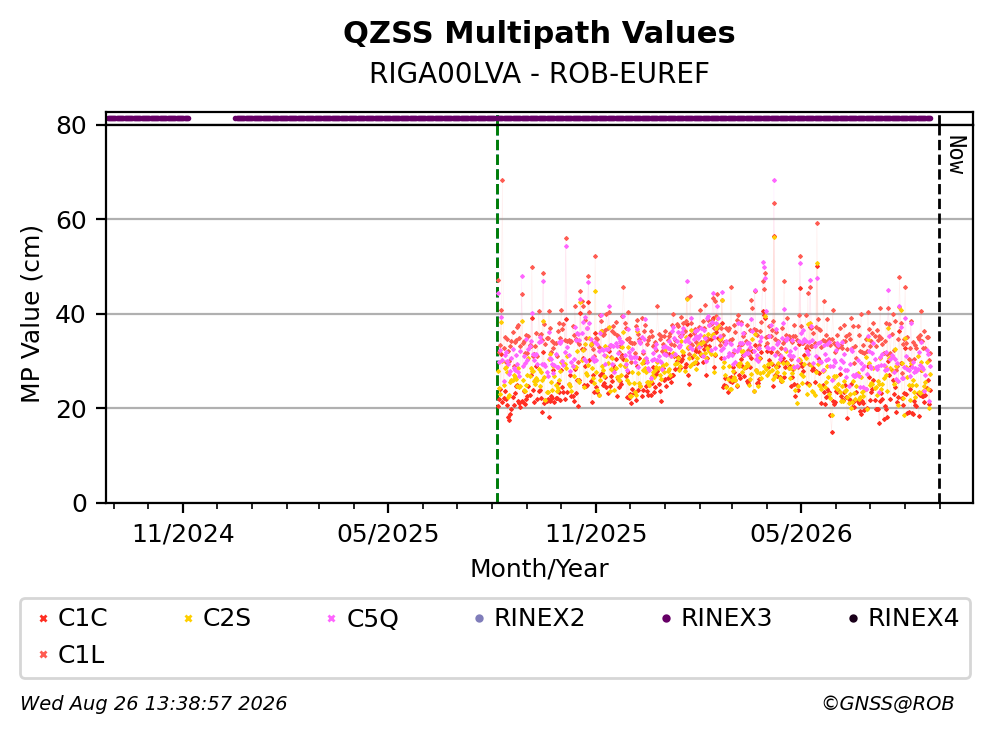Click the 05/2026 x-axis tick label

coord(801,534)
